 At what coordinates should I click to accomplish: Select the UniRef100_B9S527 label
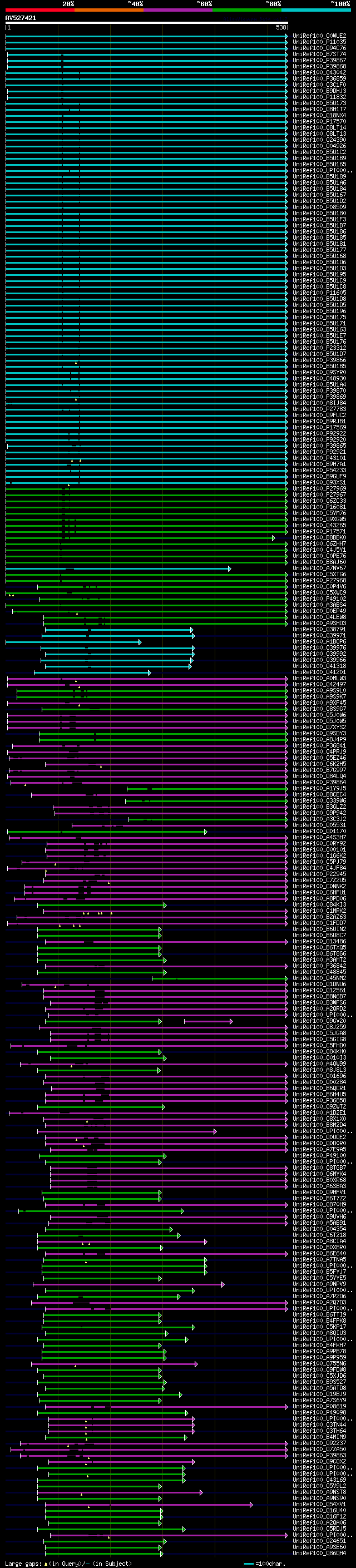click(319, 1382)
